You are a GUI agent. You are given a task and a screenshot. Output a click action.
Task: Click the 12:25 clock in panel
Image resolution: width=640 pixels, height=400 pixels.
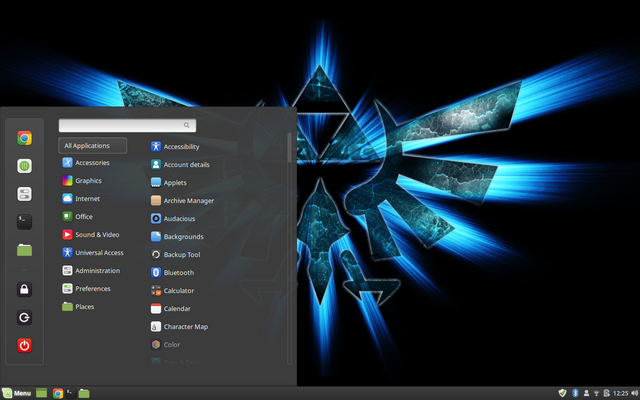pyautogui.click(x=620, y=393)
